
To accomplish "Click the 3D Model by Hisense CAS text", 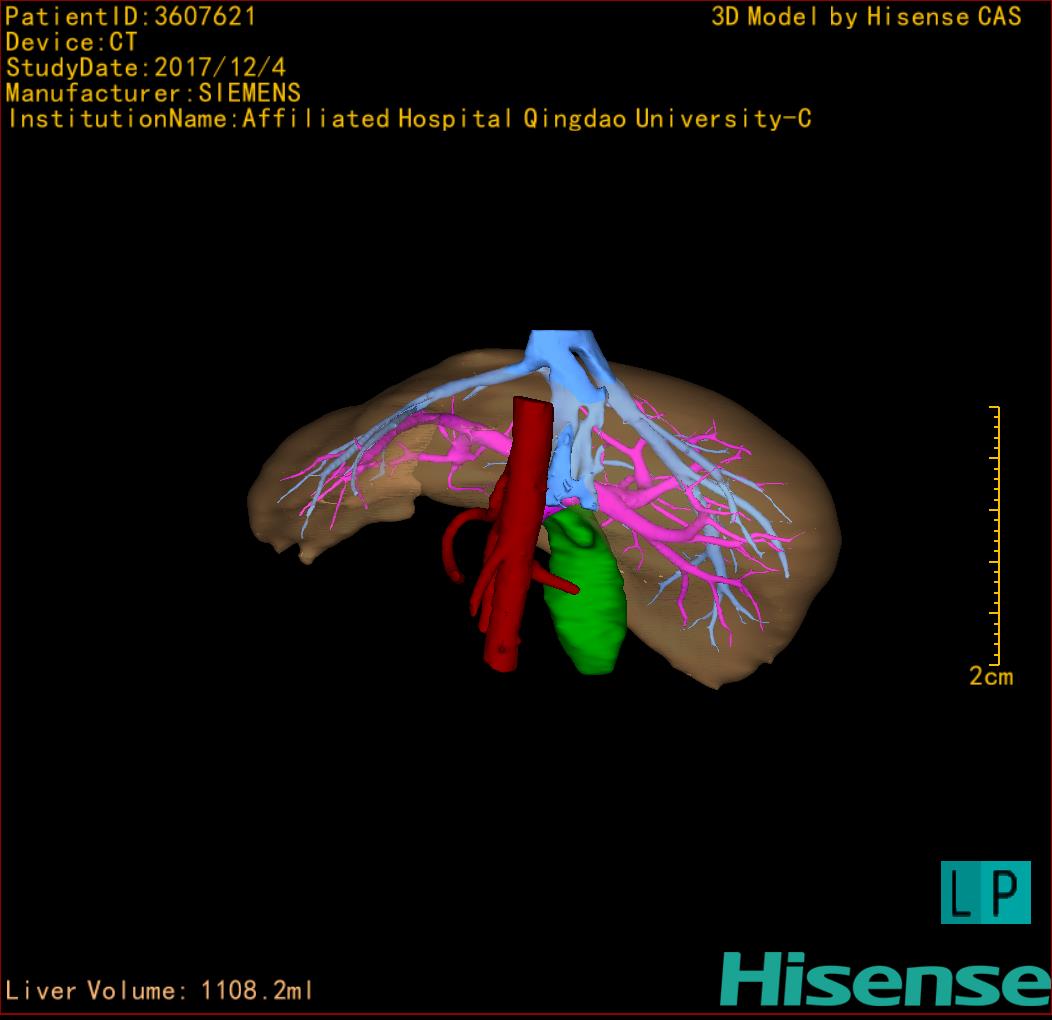I will 866,17.
